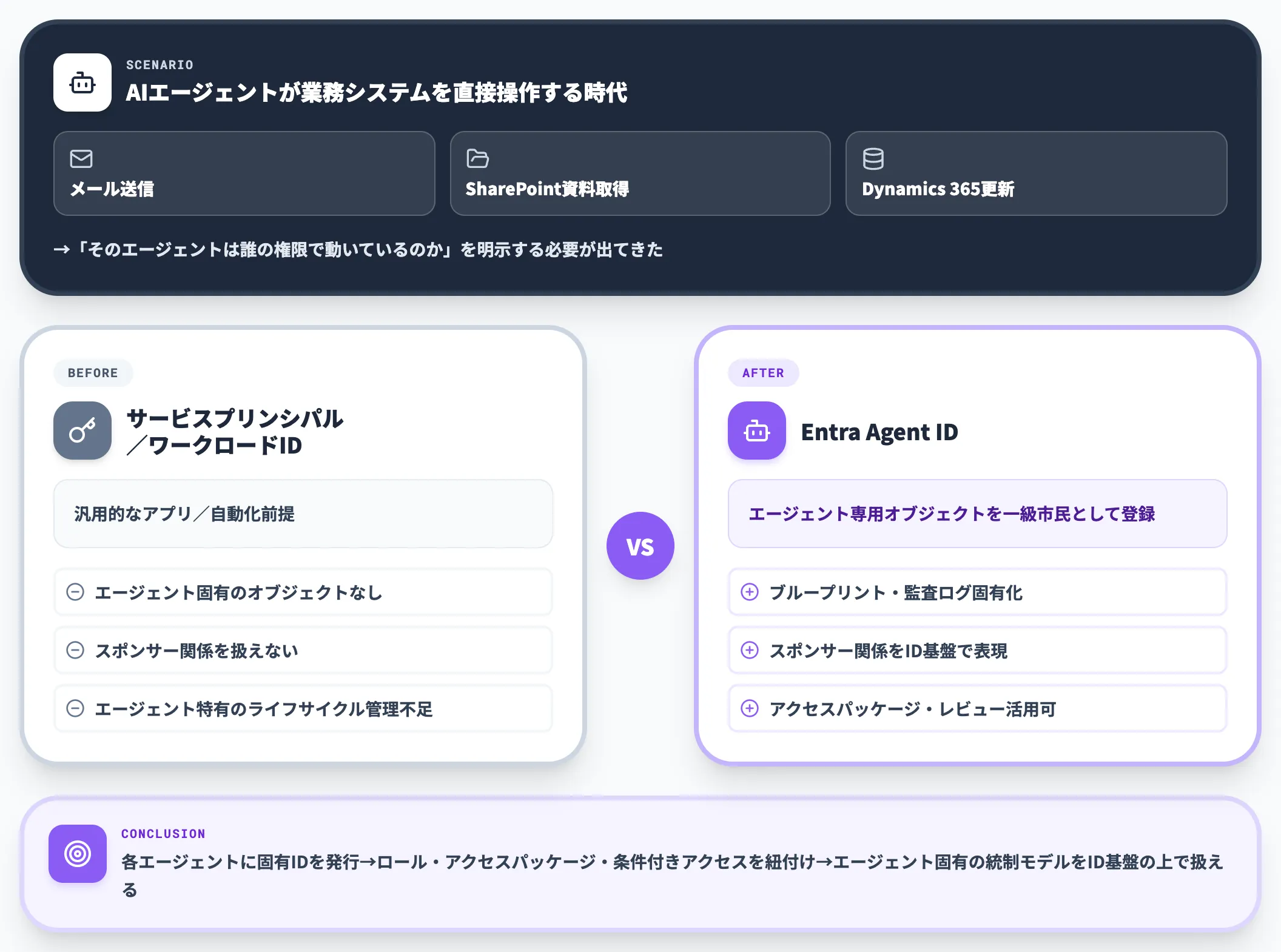Viewport: 1281px width, 952px height.
Task: Click the Entra Agent ID heading
Action: coord(879,432)
